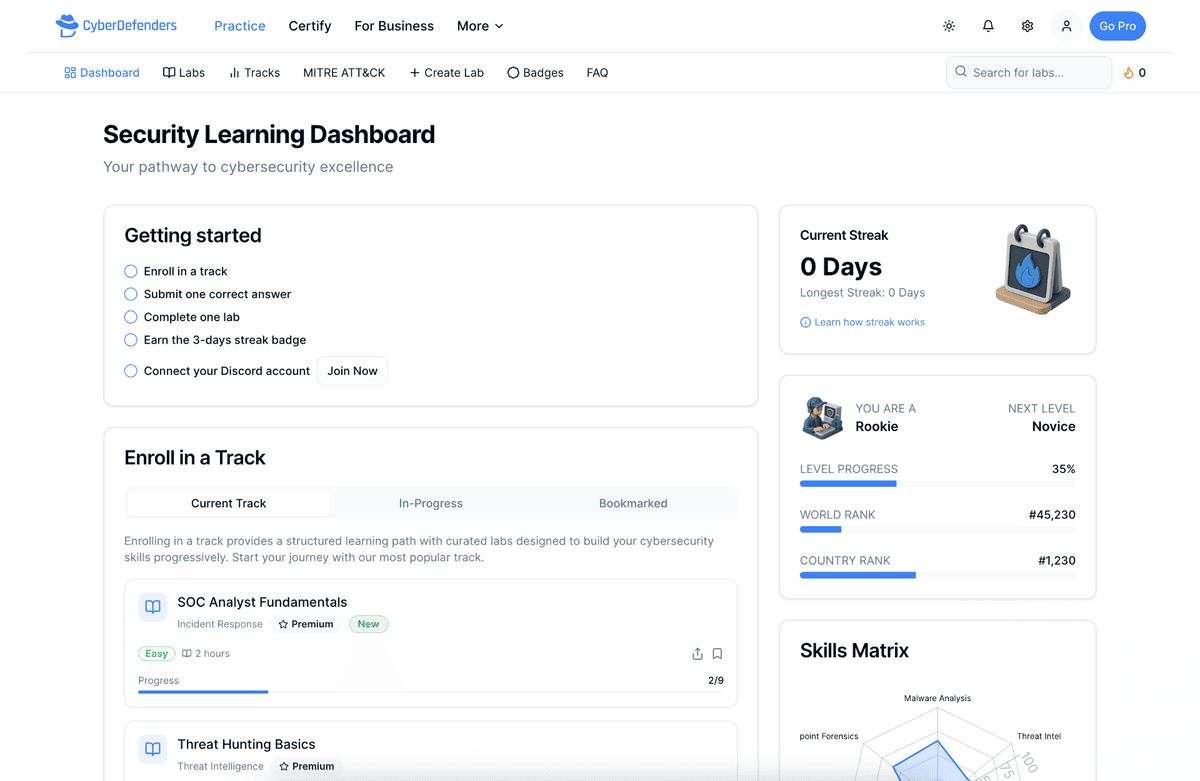Check off Connect your Discord account
This screenshot has width=1200, height=781.
(x=131, y=371)
